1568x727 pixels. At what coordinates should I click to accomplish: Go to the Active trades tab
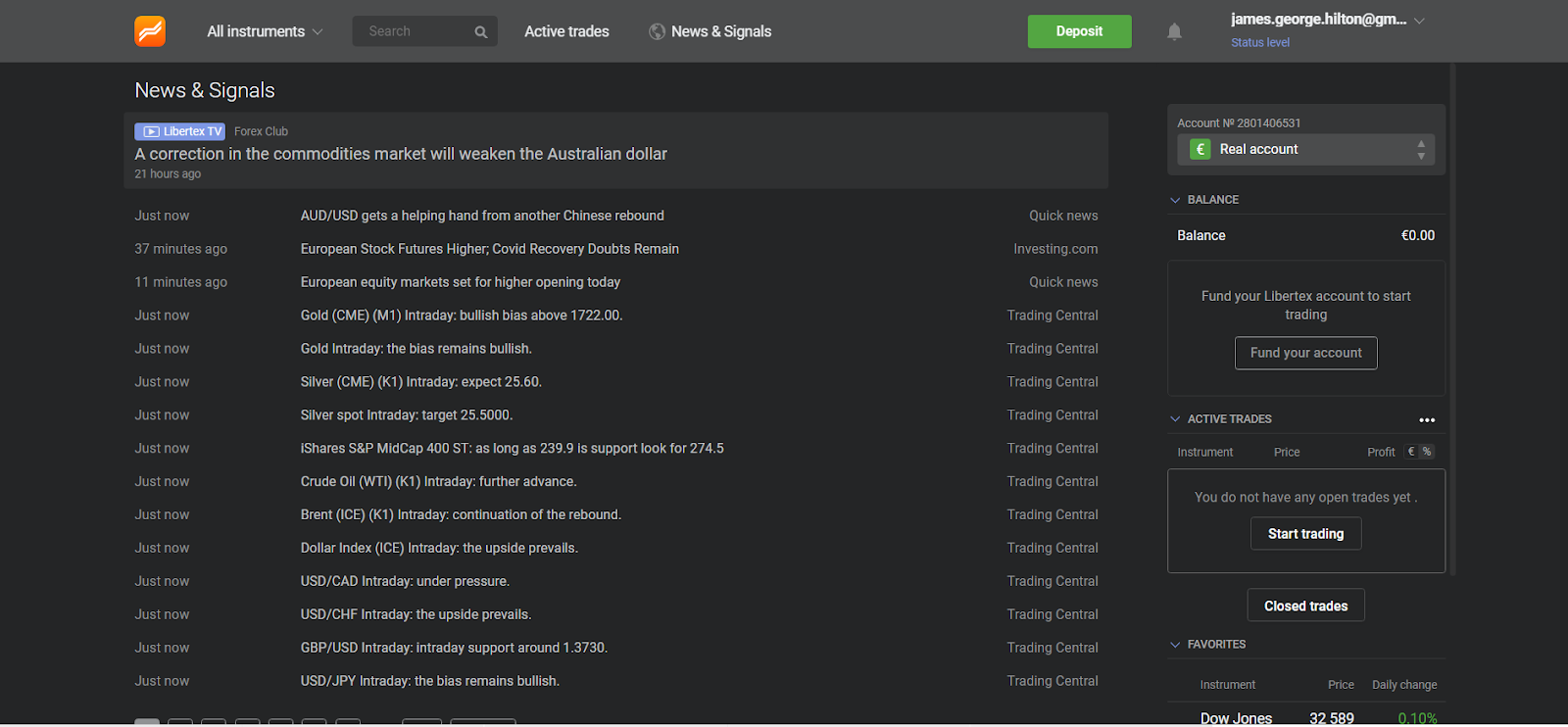click(x=566, y=32)
